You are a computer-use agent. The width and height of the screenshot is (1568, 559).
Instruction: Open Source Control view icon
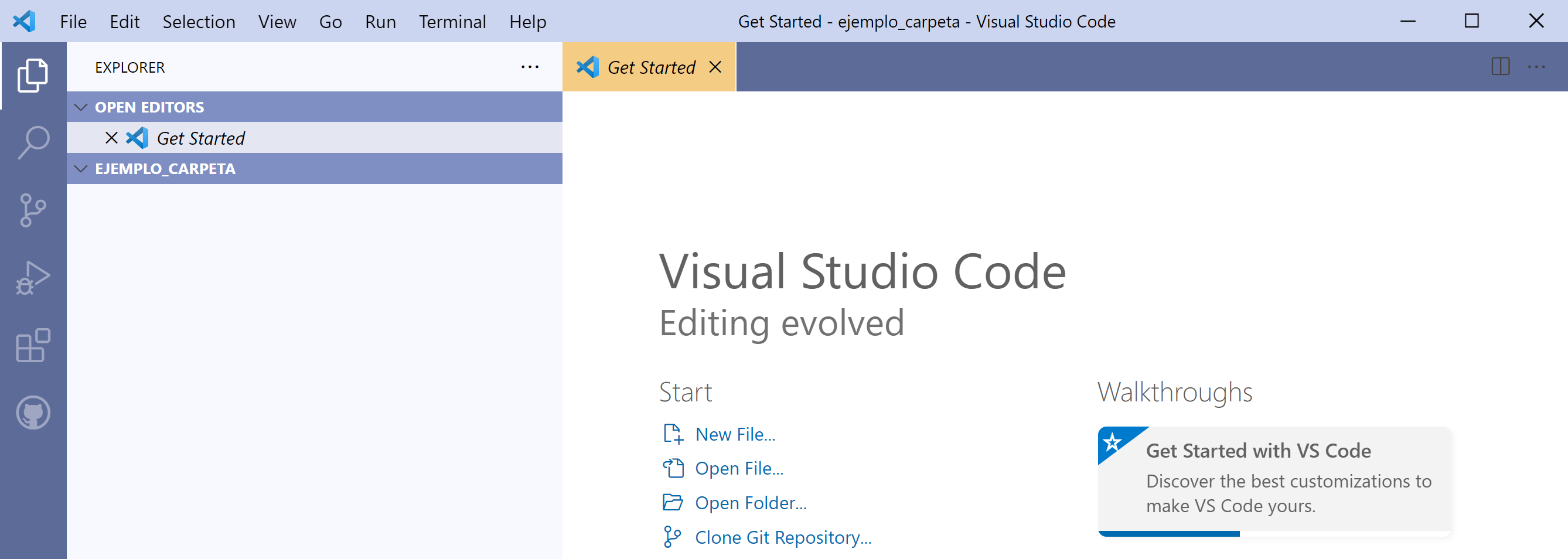pyautogui.click(x=33, y=211)
